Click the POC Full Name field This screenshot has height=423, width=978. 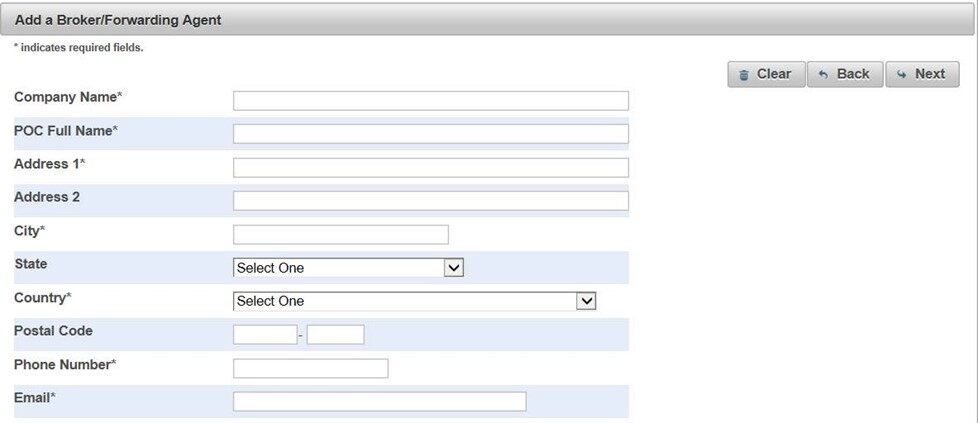pos(430,134)
